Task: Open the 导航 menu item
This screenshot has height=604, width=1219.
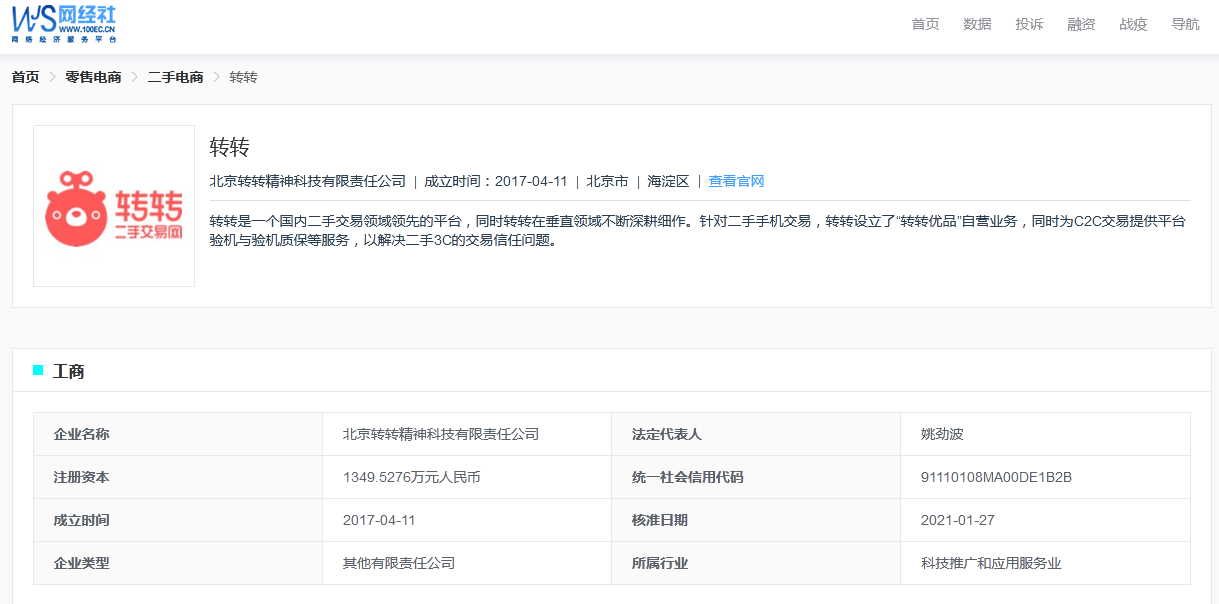Action: click(x=1185, y=24)
